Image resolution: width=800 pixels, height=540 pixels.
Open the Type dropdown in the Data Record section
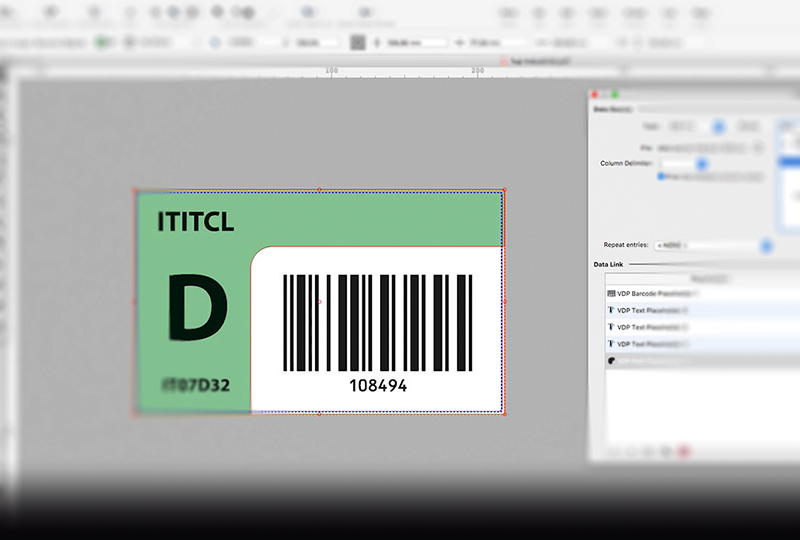(694, 126)
